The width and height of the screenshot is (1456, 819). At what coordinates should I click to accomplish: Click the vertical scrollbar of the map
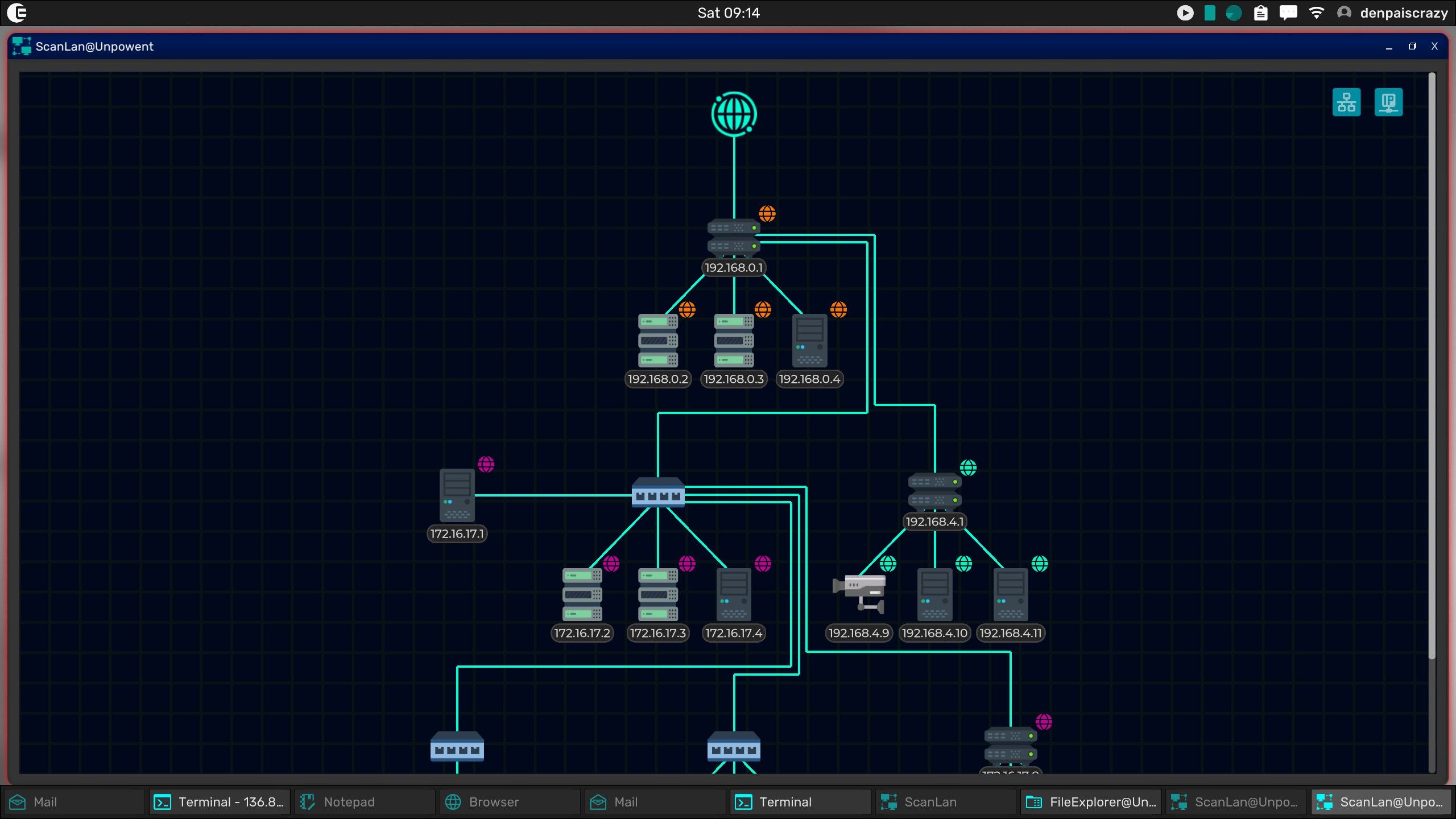click(x=1432, y=364)
